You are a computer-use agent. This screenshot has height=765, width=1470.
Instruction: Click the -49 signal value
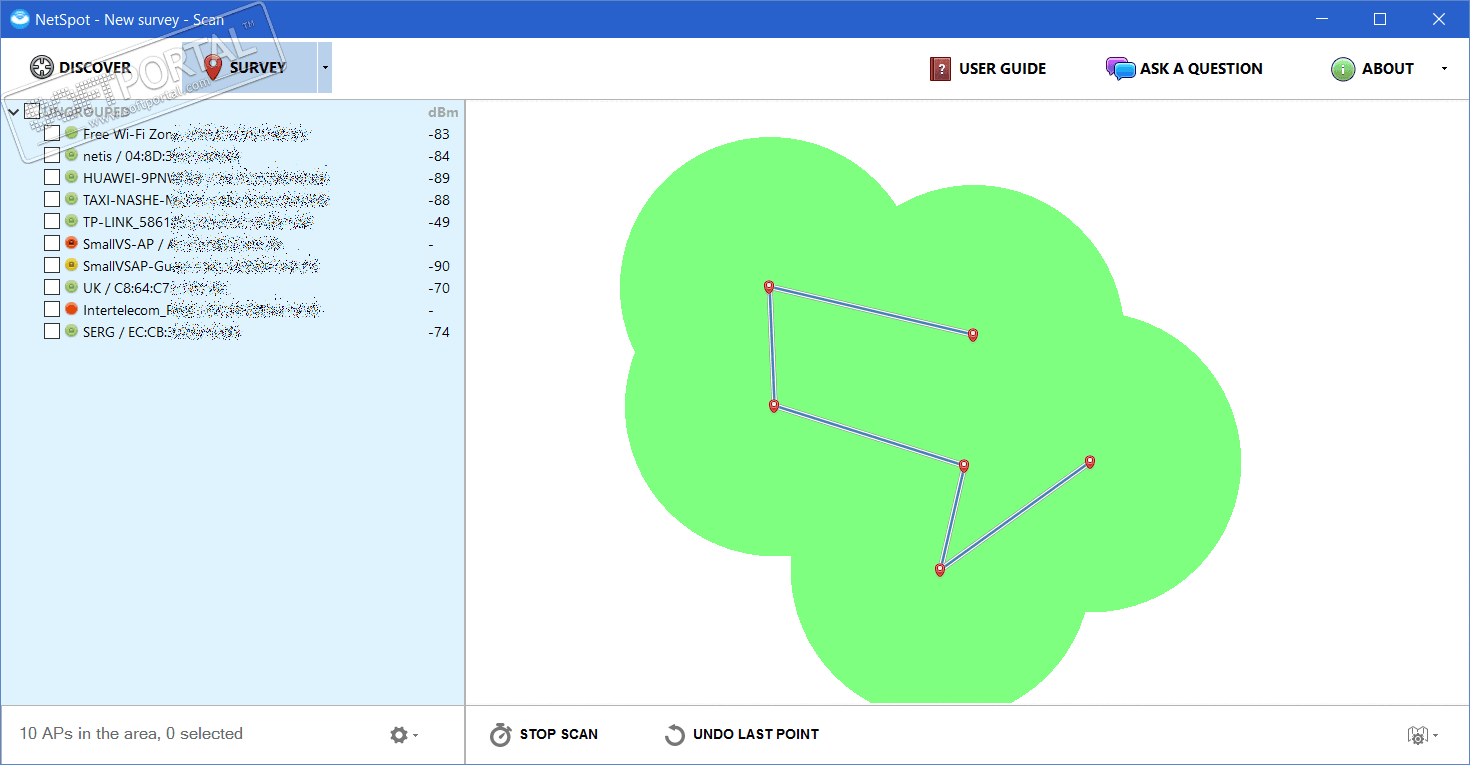(x=439, y=222)
